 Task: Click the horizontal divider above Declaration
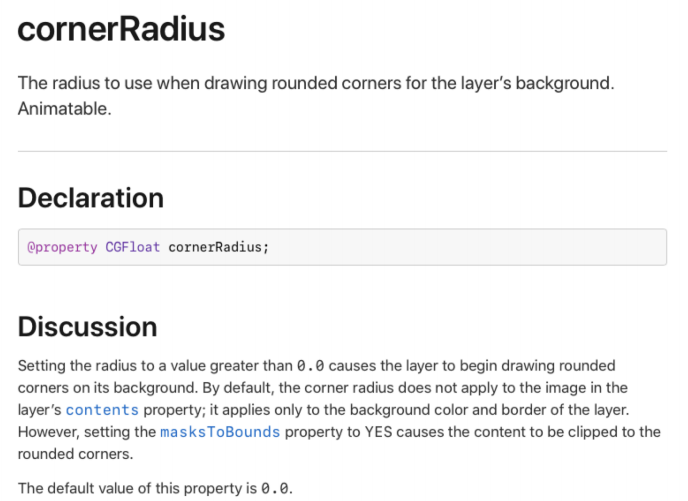click(x=342, y=151)
